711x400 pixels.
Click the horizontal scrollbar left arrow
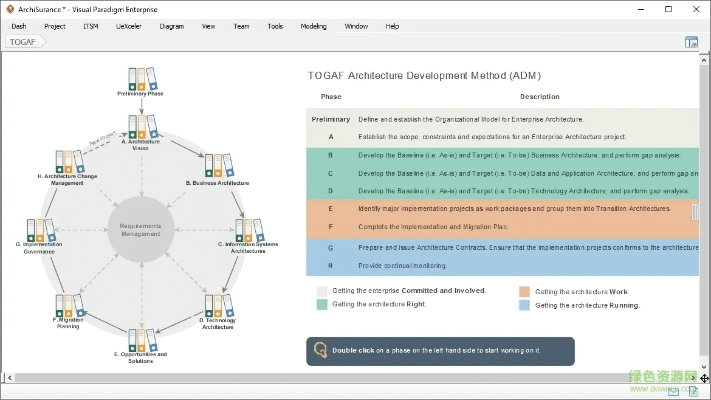pyautogui.click(x=6, y=378)
